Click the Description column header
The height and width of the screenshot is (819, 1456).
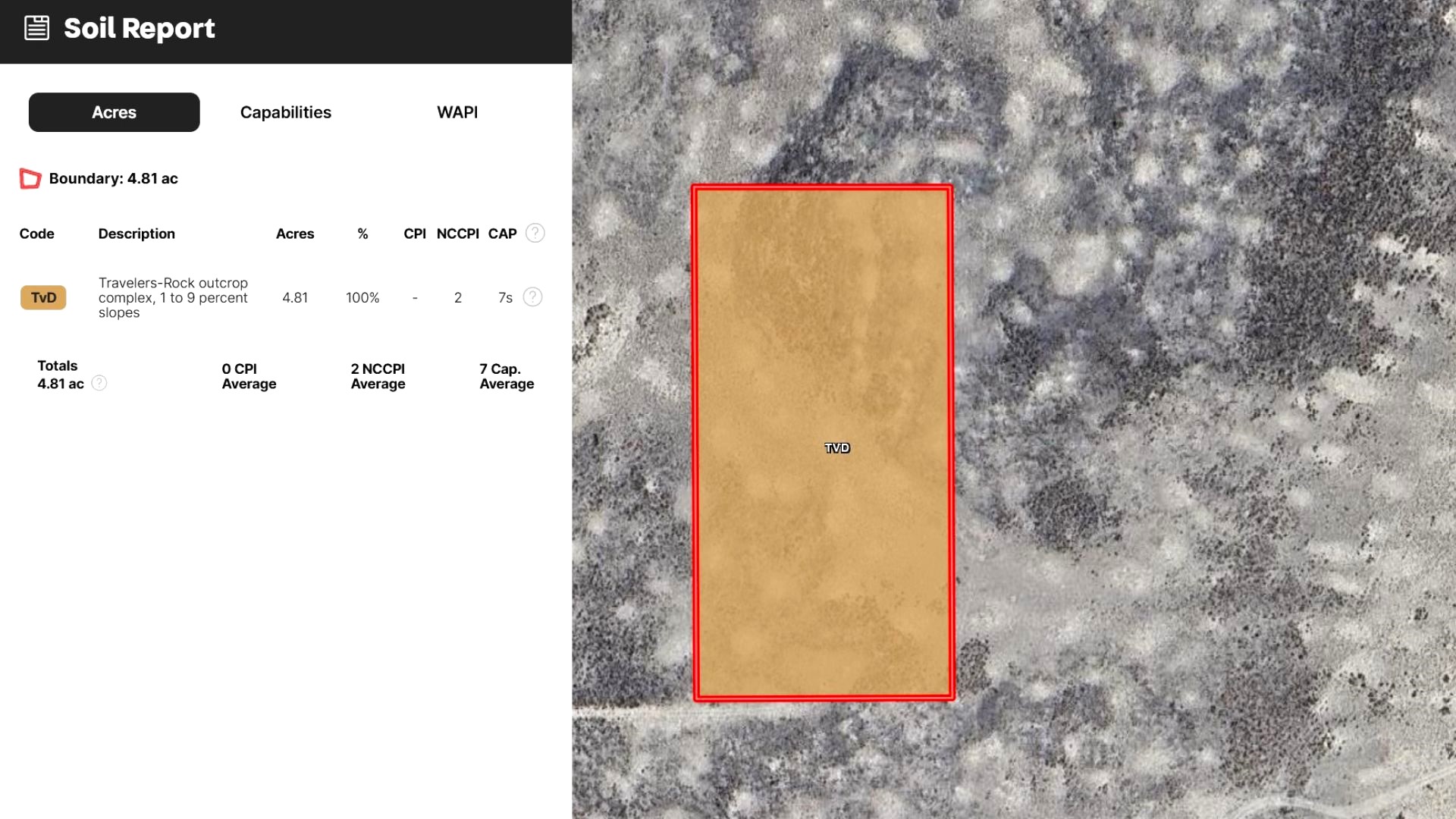coord(136,234)
